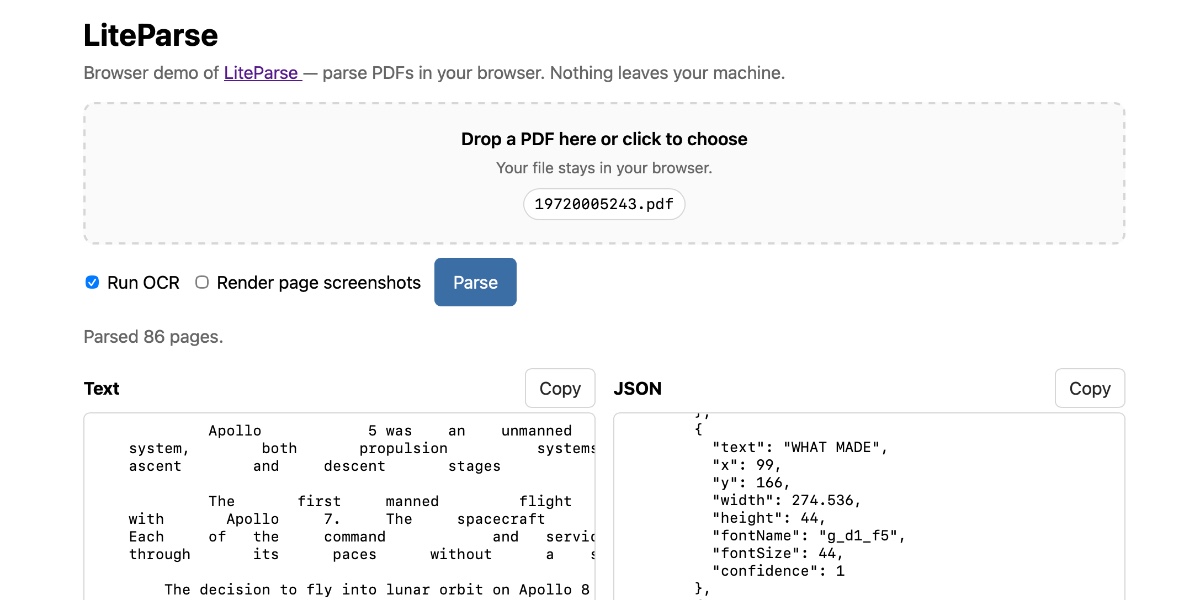
Task: Copy the Text output
Action: [x=559, y=388]
